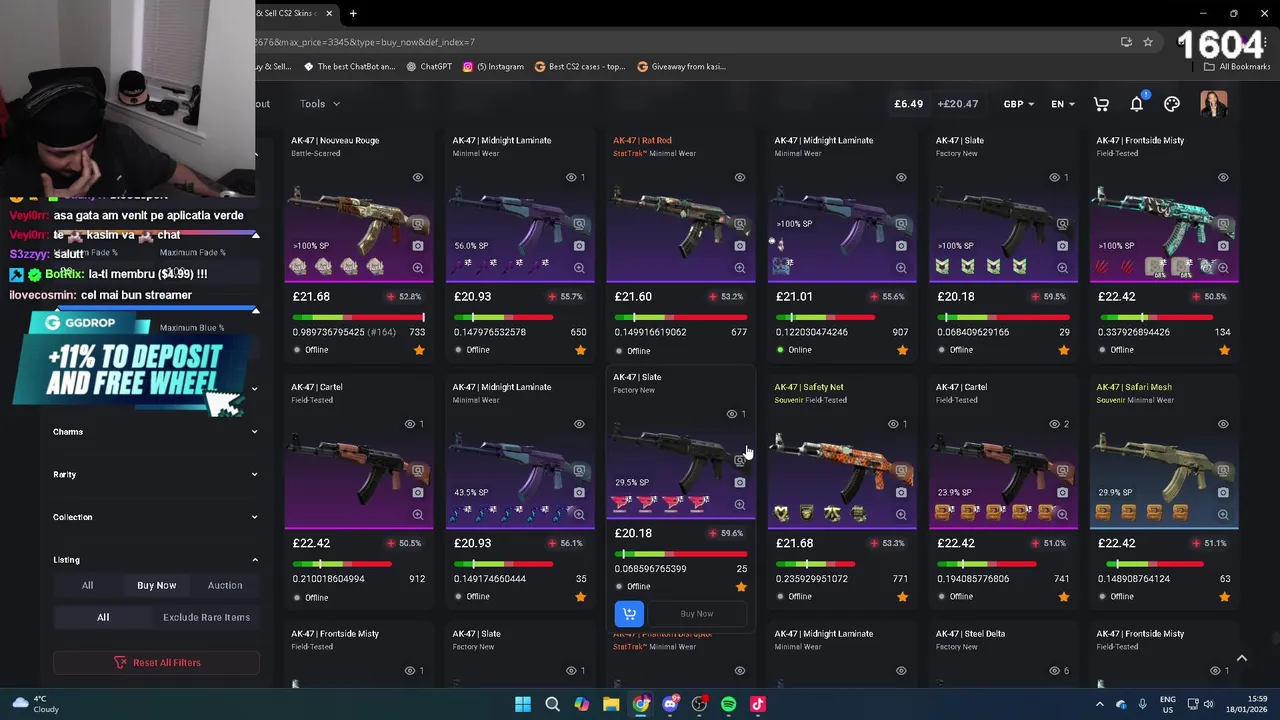Screen dimensions: 1280x720
Task: Expand the Charms filter section
Action: (156, 432)
